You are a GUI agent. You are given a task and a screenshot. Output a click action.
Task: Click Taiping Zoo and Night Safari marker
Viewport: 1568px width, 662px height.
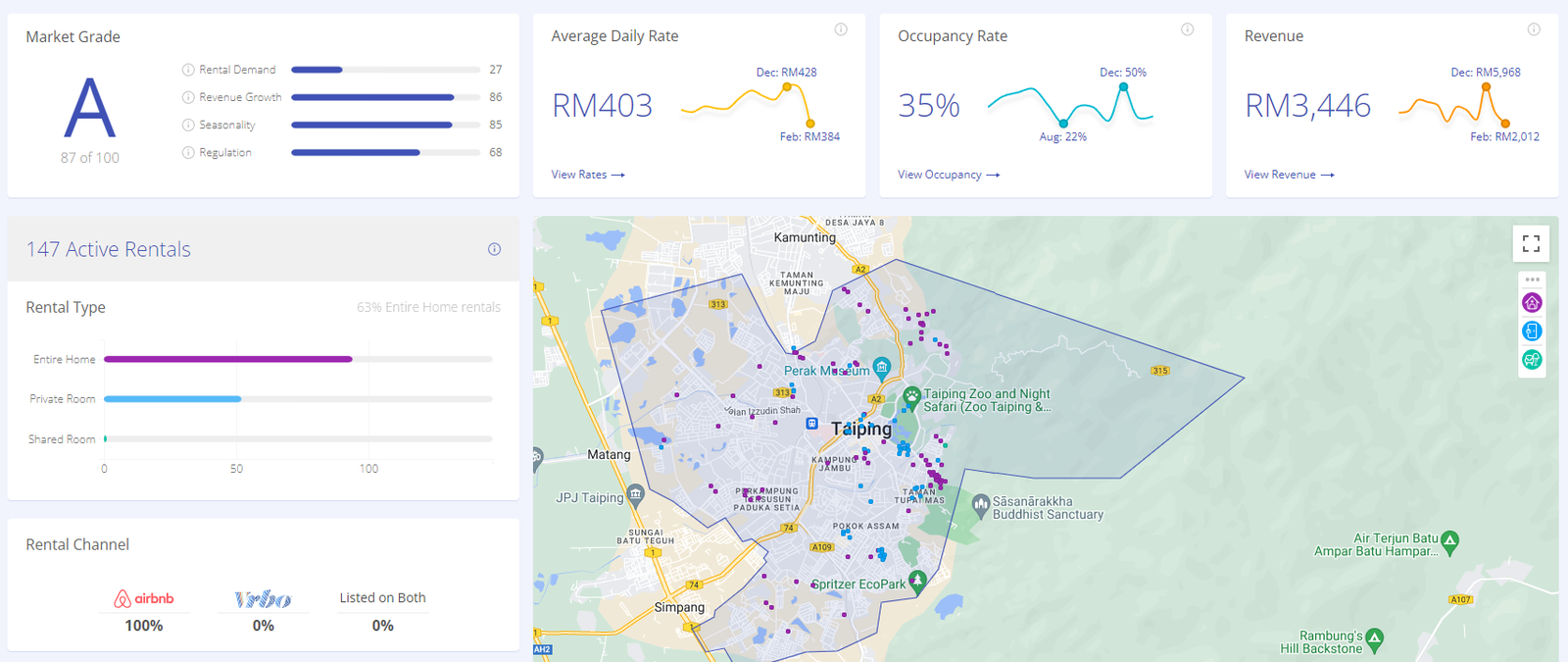coord(911,397)
